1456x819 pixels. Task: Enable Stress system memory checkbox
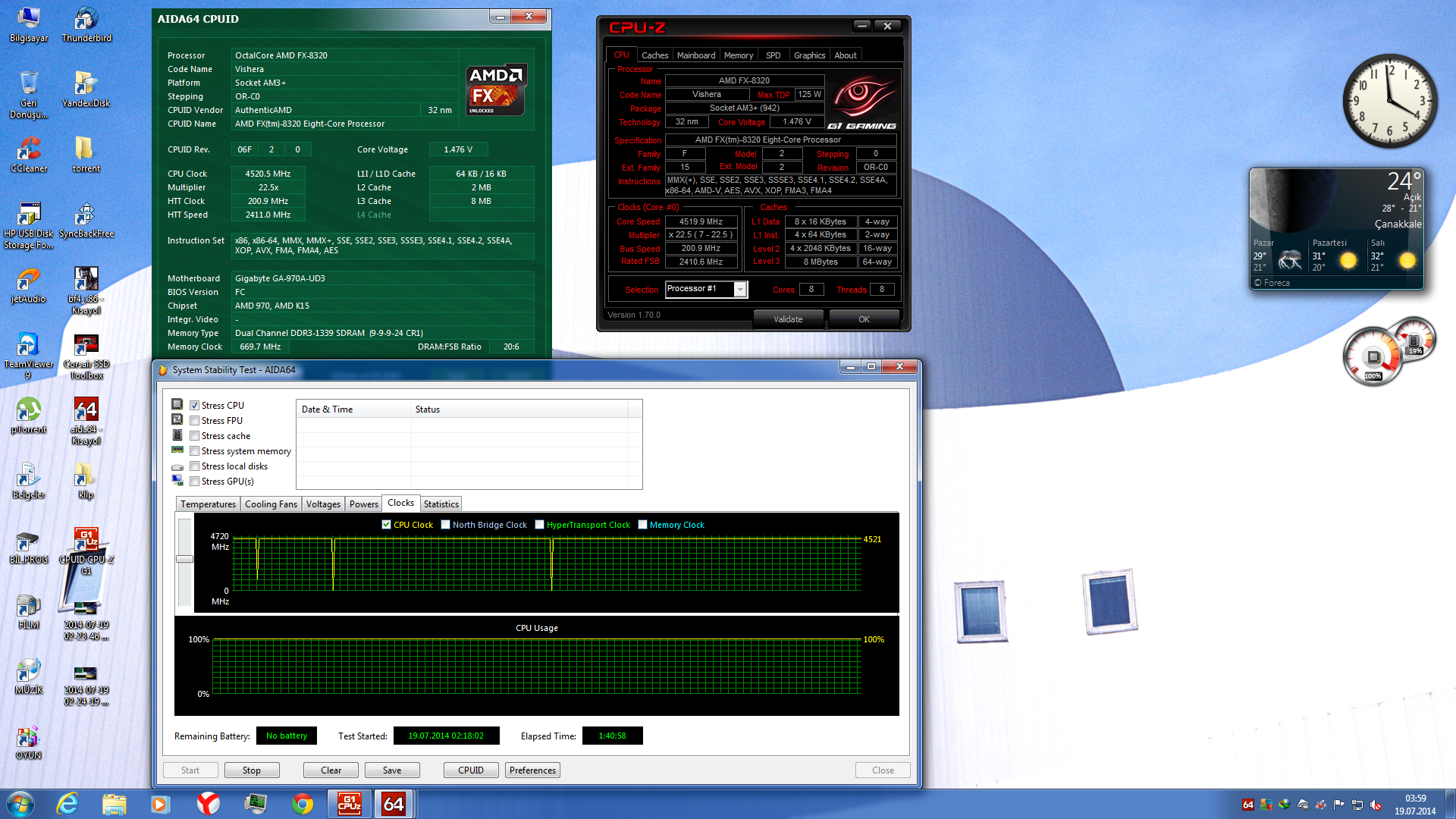coord(194,451)
